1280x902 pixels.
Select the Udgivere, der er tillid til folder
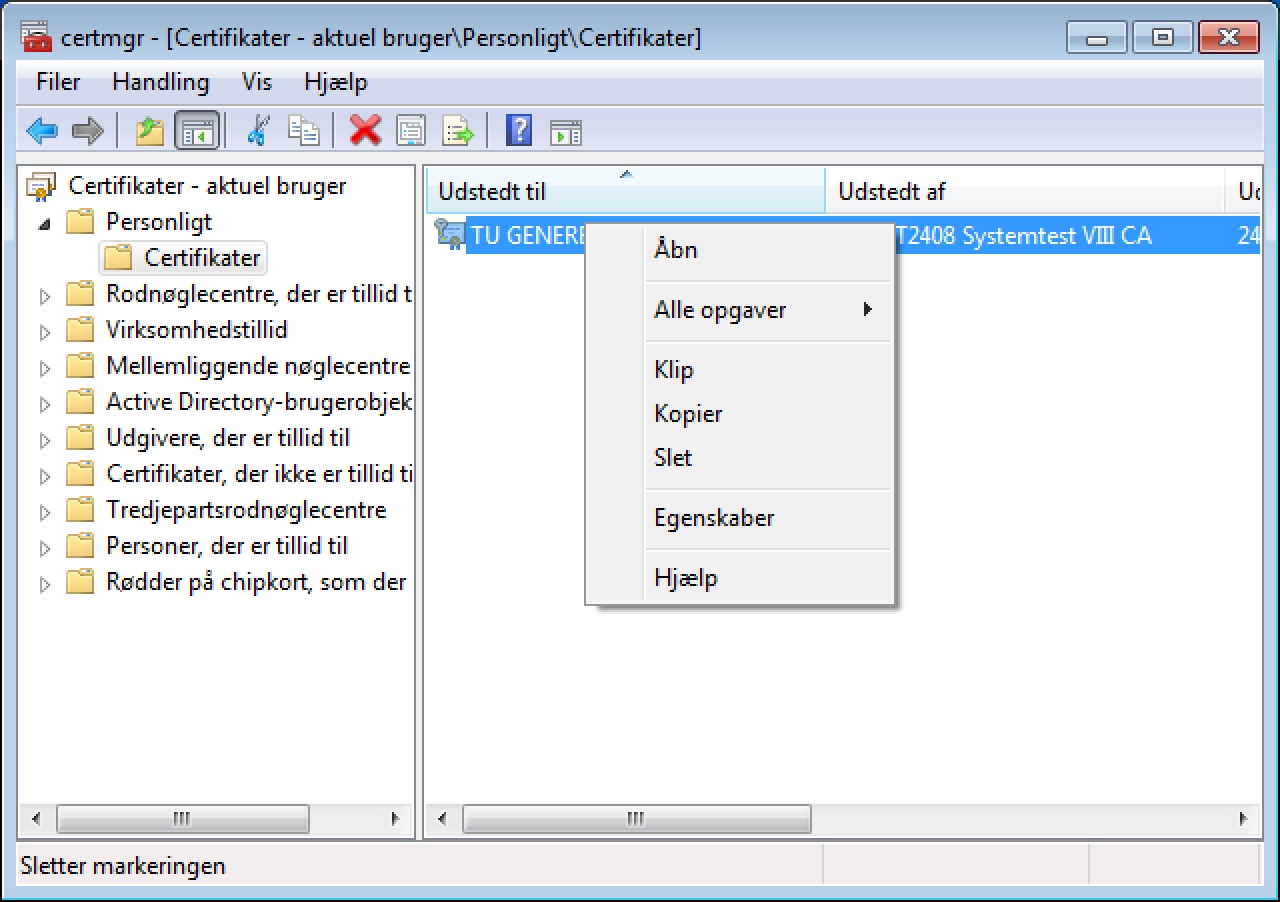(227, 438)
